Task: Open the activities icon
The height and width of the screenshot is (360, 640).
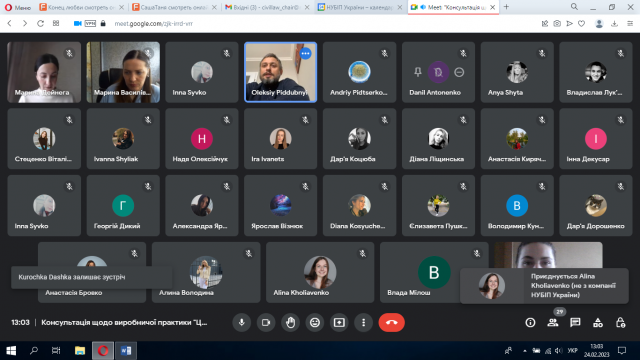Action: pos(598,323)
